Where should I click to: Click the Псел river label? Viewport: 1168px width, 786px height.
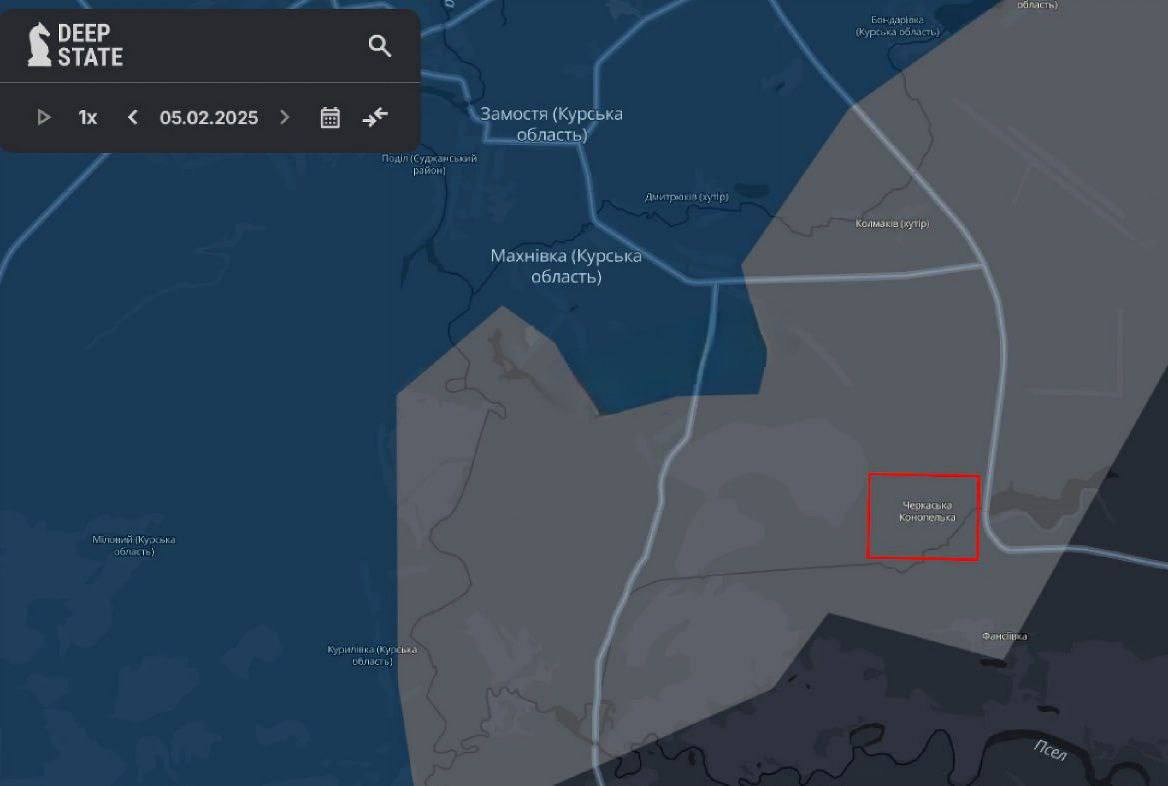tap(1049, 749)
